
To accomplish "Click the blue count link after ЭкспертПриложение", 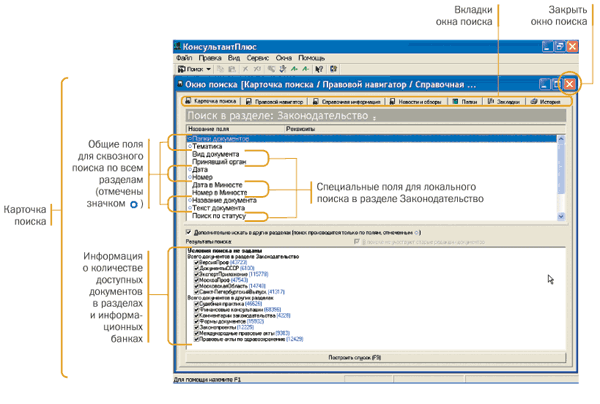I will 259,274.
